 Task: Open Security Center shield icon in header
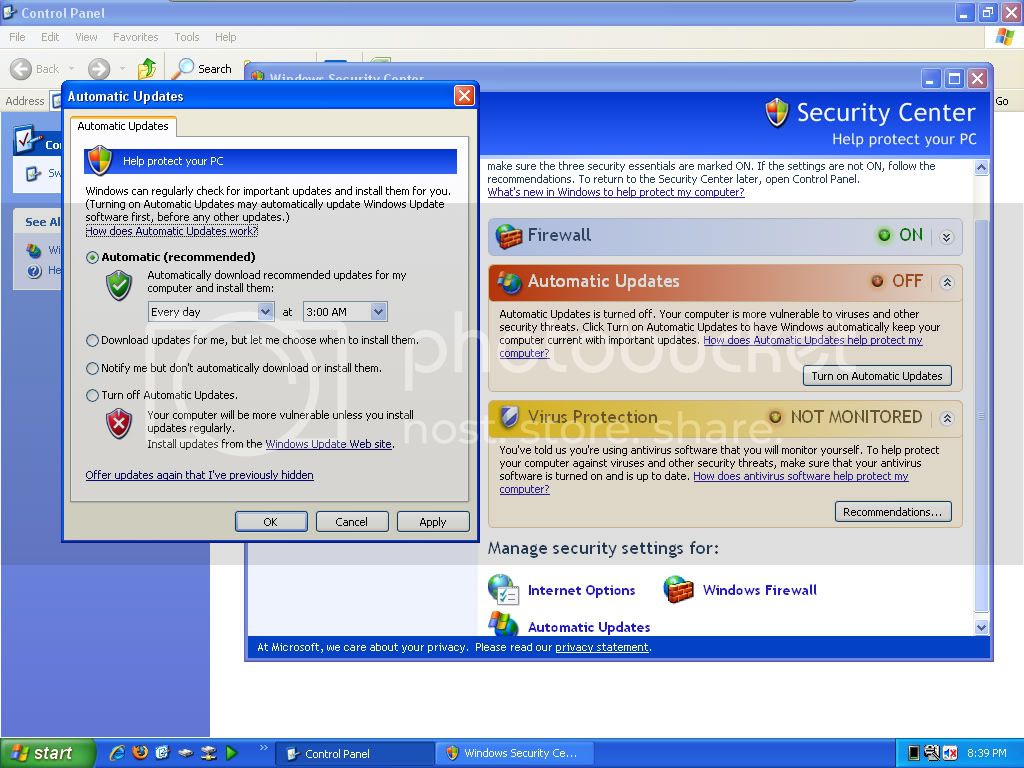coord(777,113)
